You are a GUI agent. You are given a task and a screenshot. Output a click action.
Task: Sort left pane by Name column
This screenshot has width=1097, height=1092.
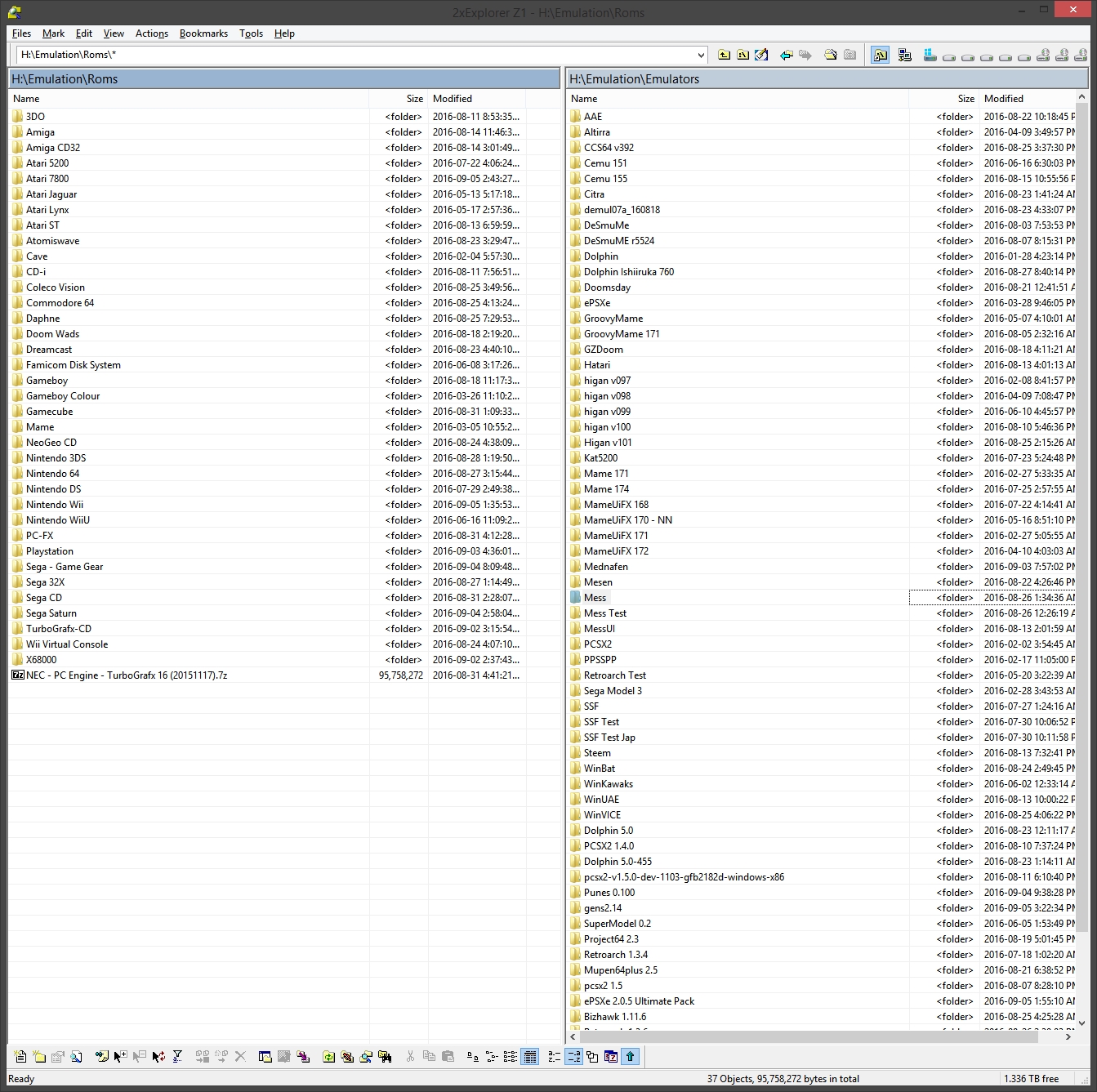pyautogui.click(x=189, y=98)
